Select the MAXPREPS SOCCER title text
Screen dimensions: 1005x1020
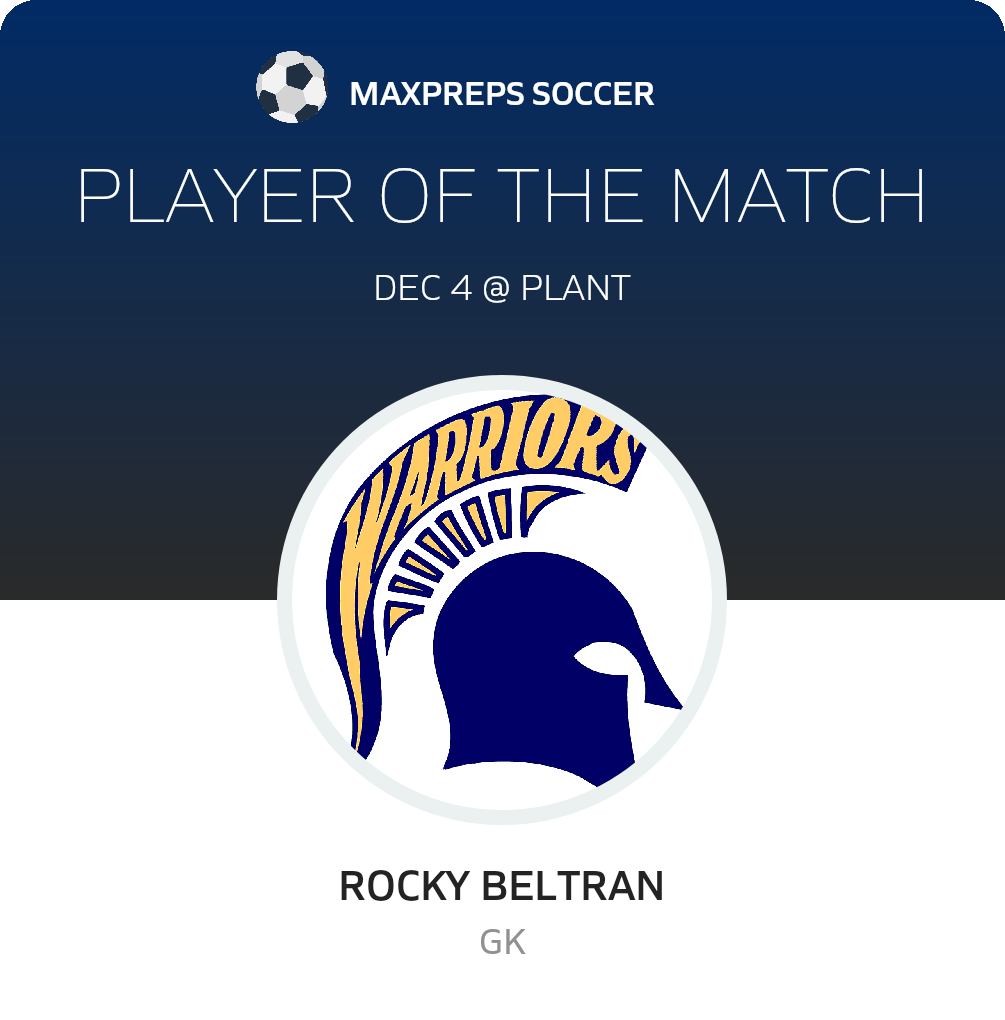pyautogui.click(x=502, y=94)
